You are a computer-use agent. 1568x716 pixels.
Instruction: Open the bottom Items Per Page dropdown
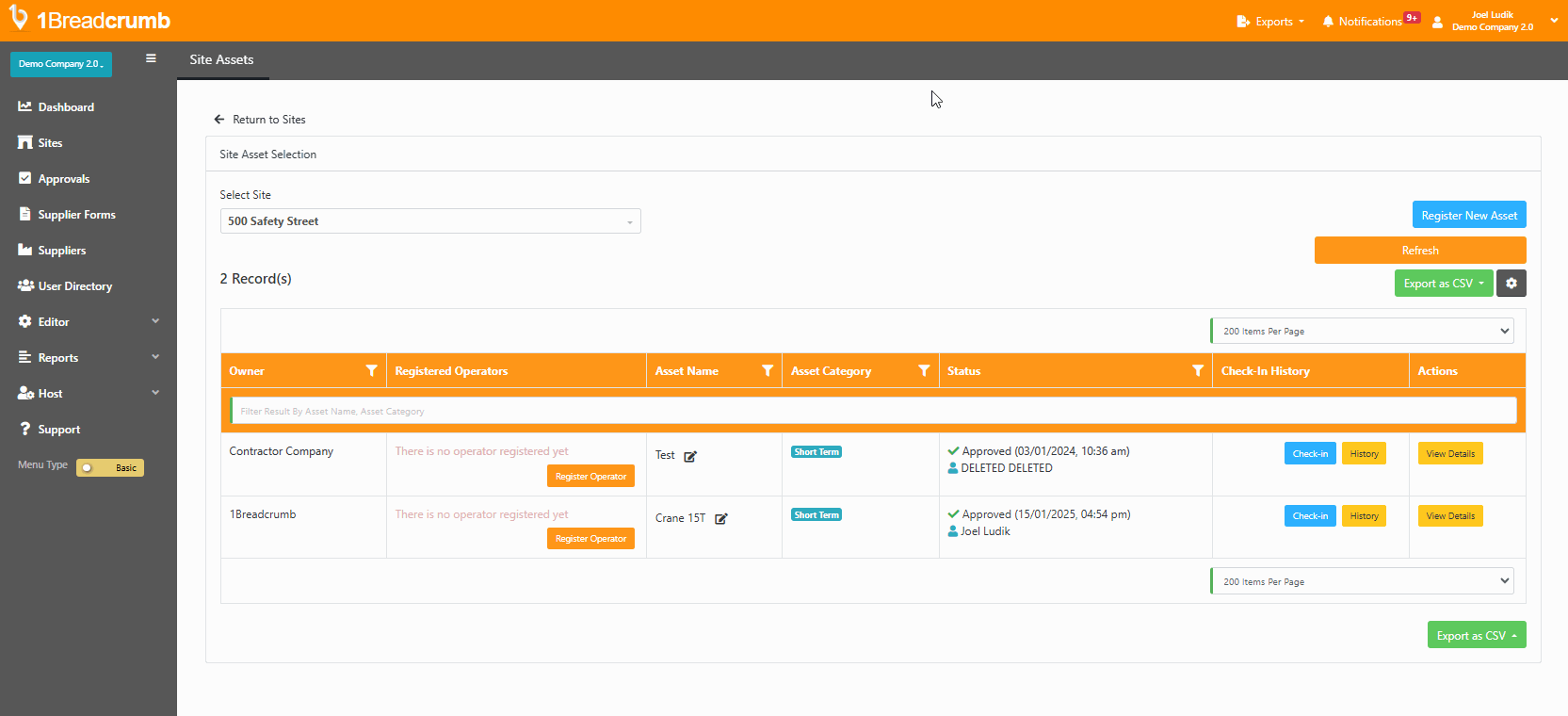(x=1362, y=581)
